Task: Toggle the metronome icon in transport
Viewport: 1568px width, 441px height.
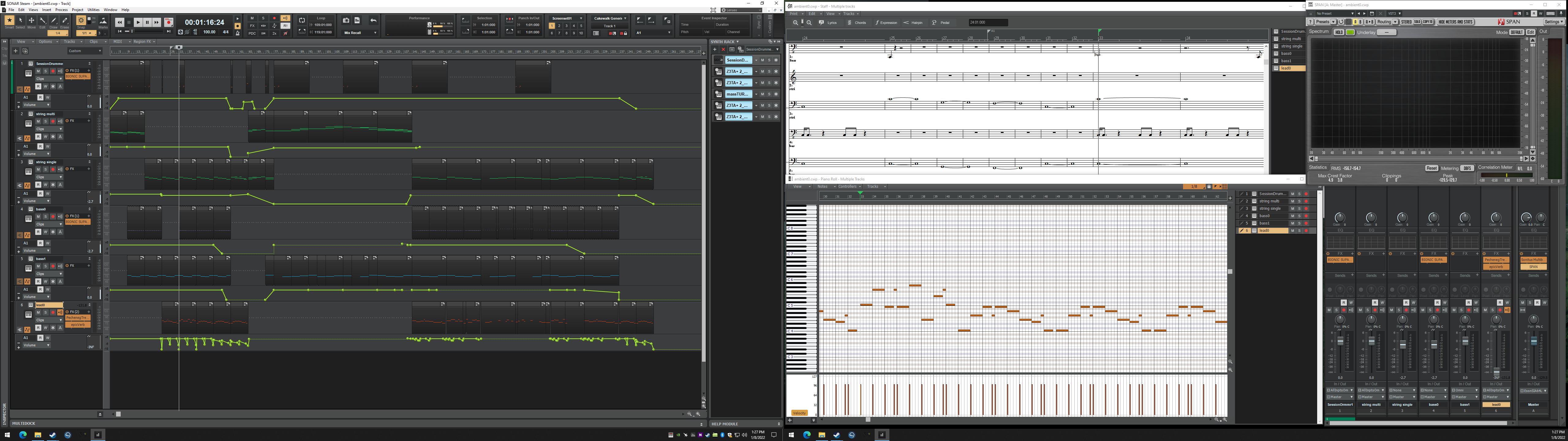Action: click(238, 33)
